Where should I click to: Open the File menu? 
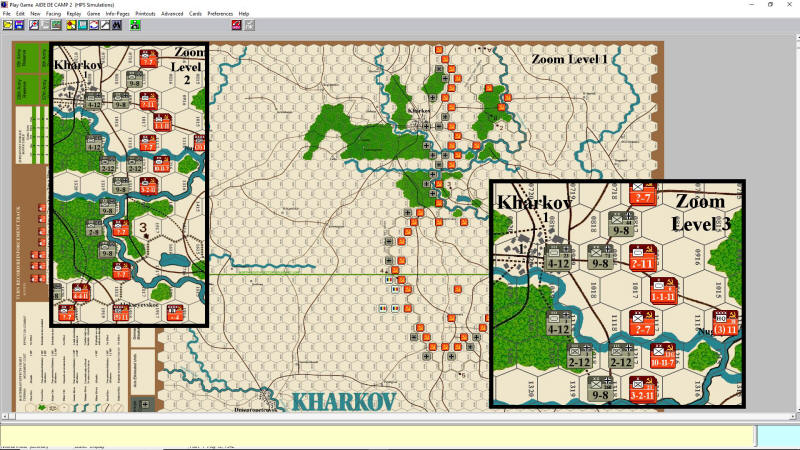(7, 13)
